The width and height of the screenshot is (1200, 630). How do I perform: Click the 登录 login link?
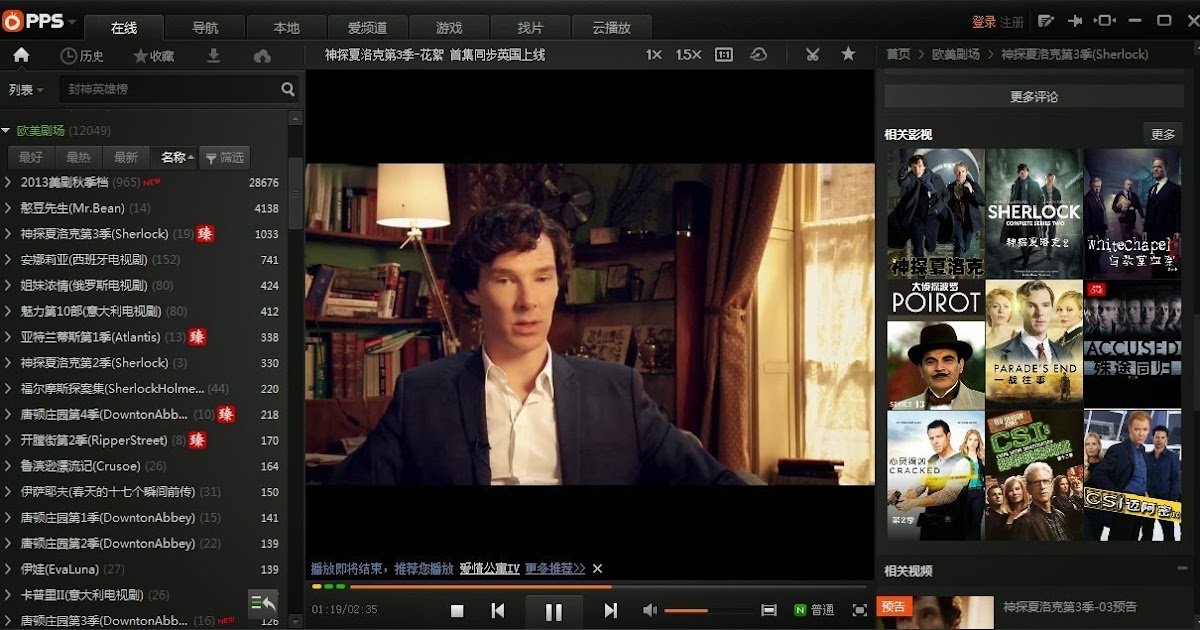tap(984, 22)
